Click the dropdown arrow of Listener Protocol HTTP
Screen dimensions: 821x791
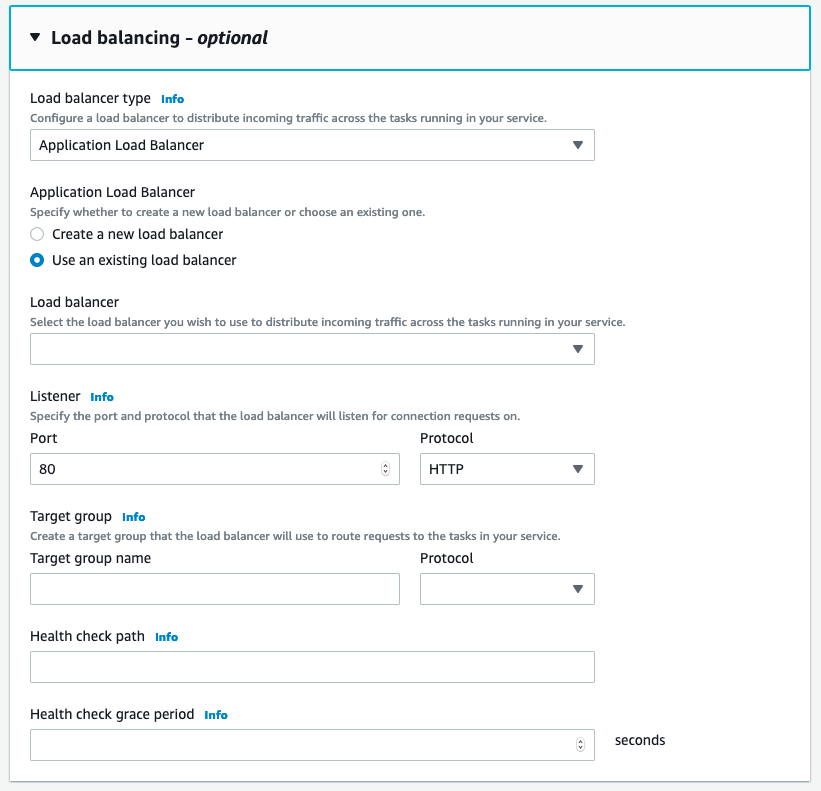[x=577, y=469]
